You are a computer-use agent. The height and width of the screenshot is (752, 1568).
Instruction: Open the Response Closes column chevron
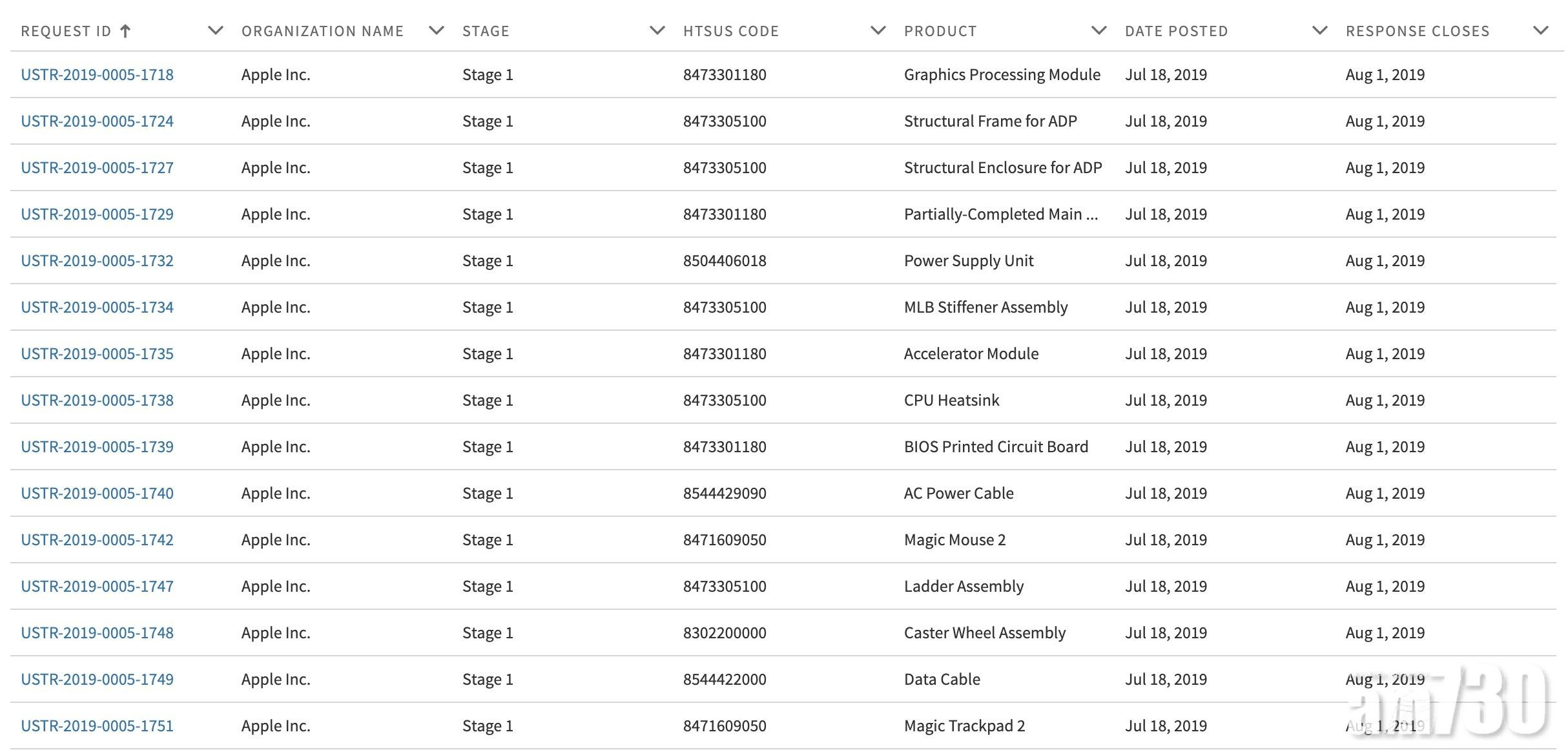click(1541, 30)
